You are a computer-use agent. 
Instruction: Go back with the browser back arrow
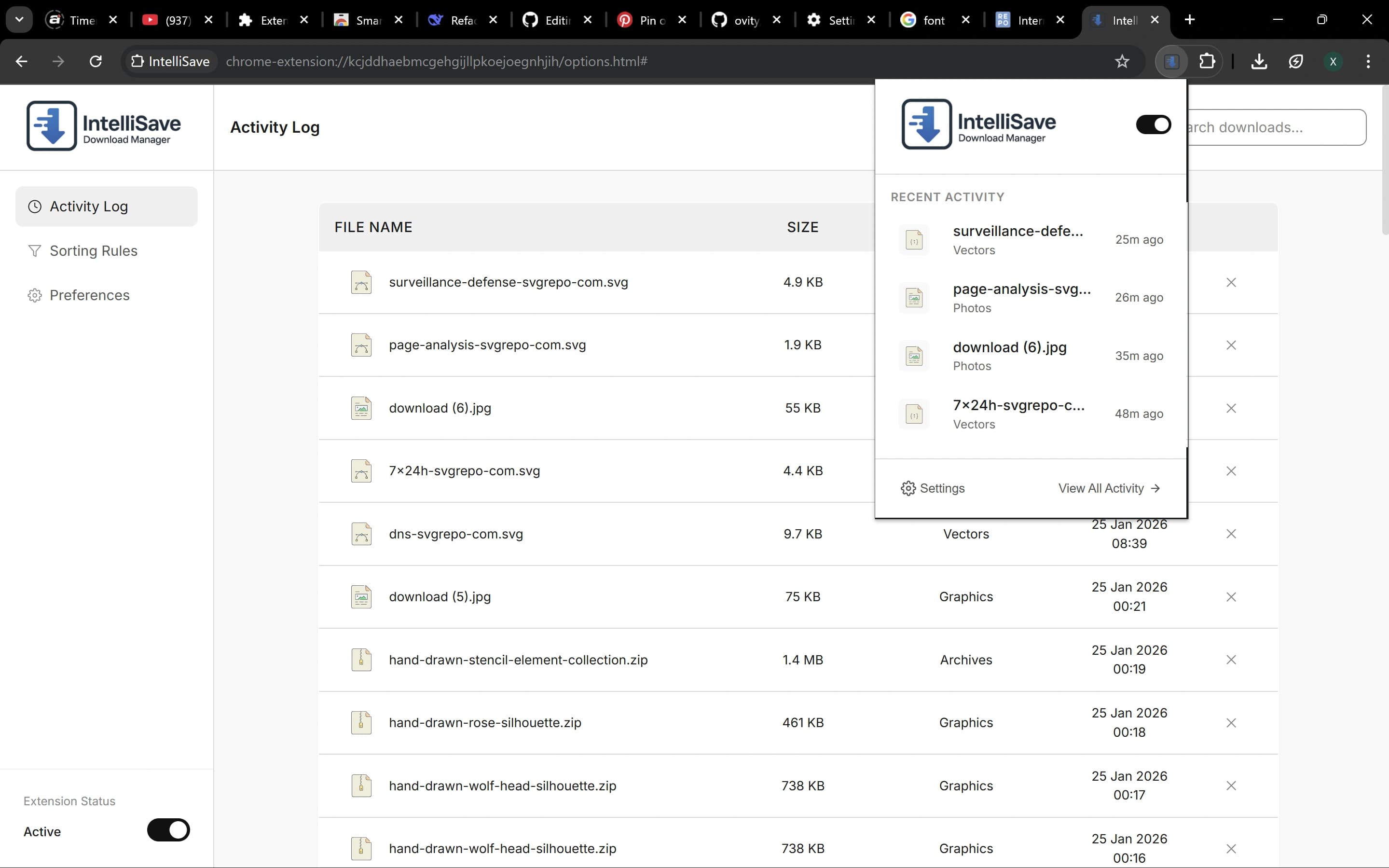(22, 61)
